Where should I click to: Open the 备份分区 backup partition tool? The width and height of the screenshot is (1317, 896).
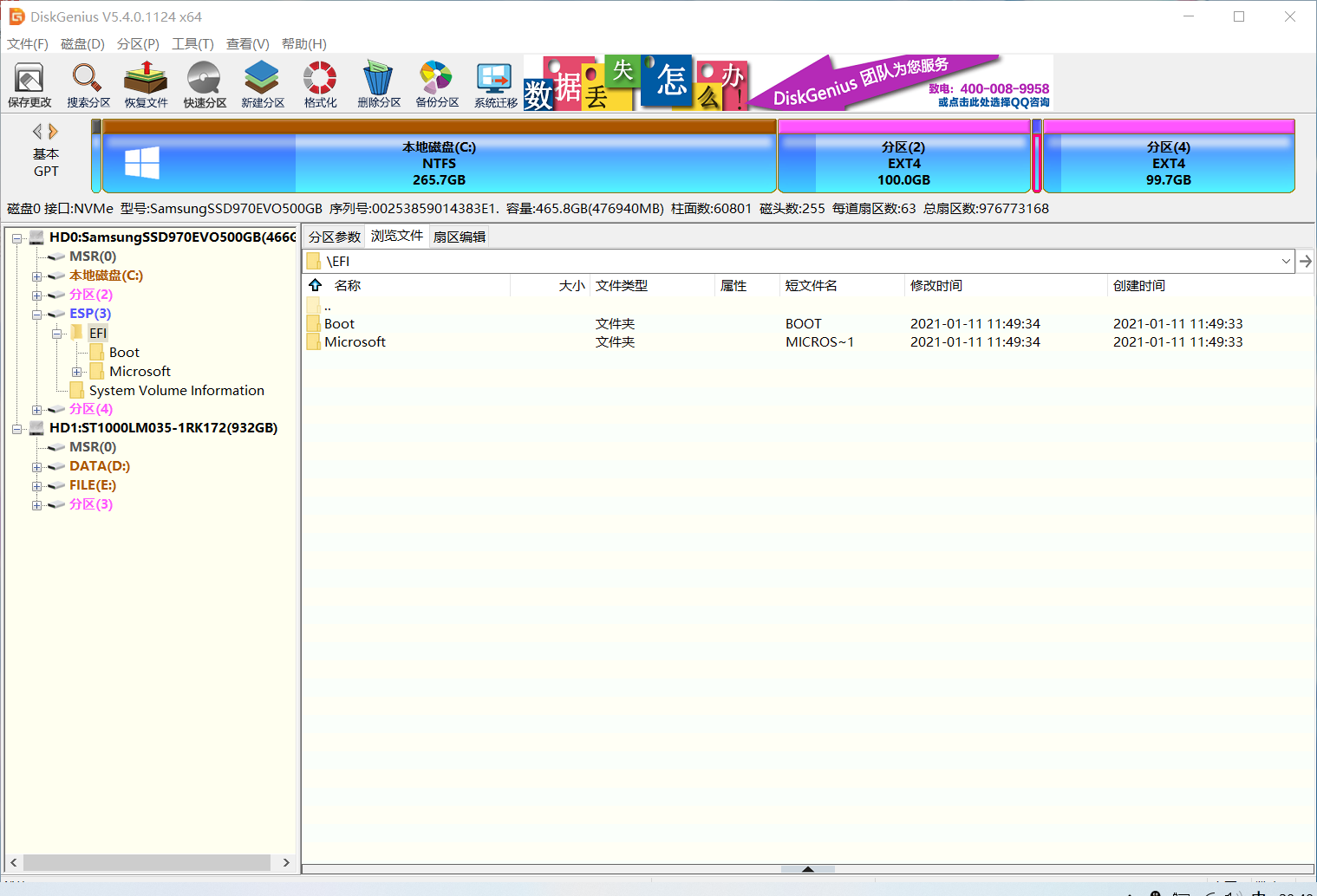click(x=437, y=84)
